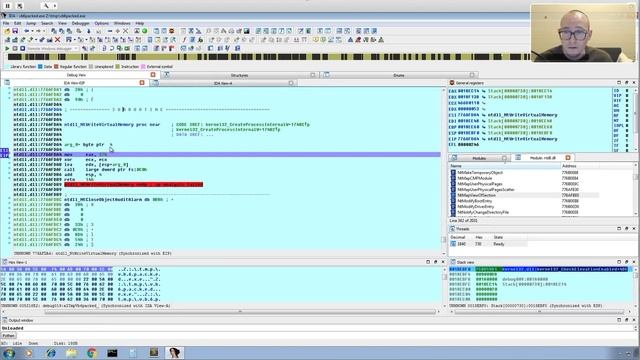
Task: Open the Options menu
Action: pyautogui.click(x=102, y=23)
